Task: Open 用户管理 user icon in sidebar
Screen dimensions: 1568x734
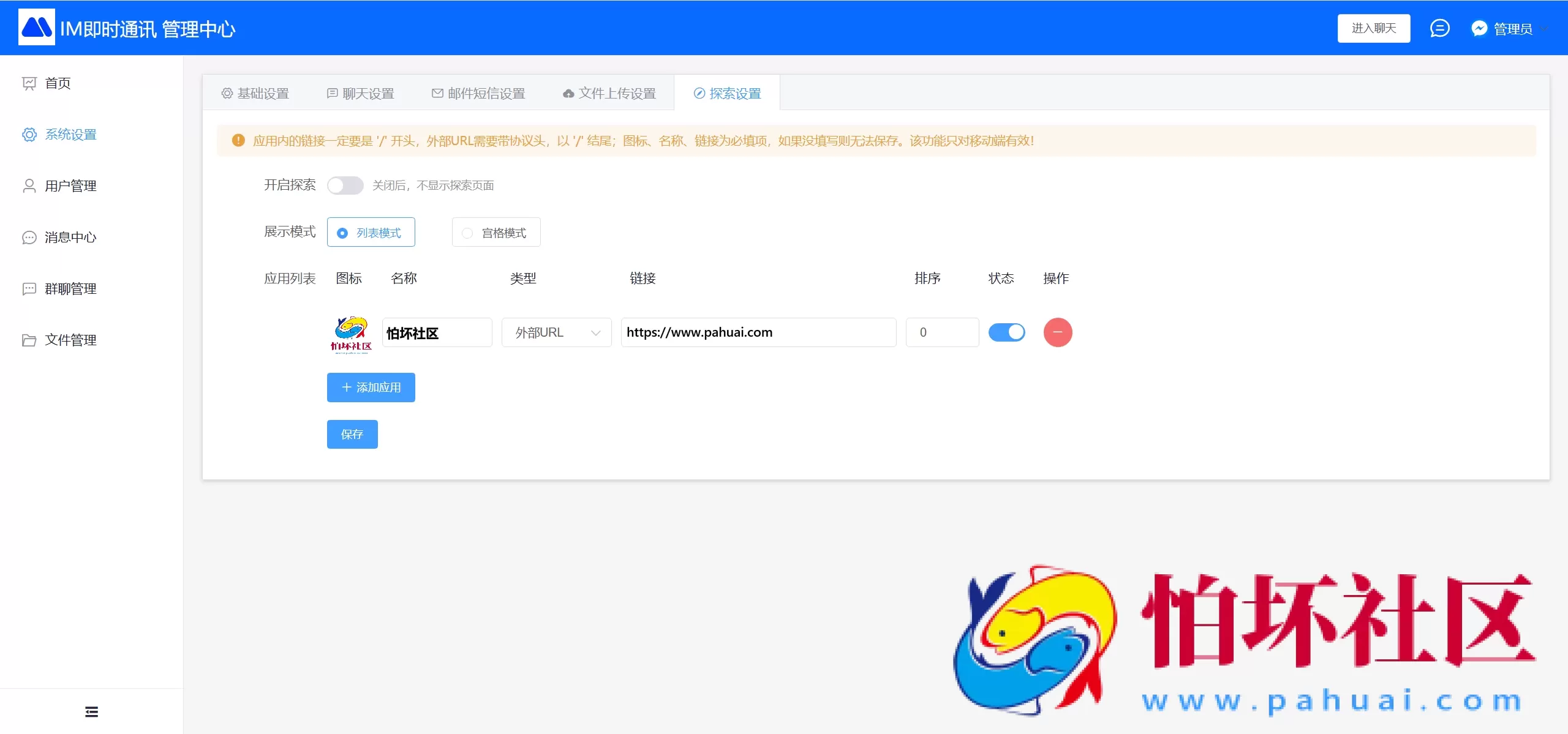Action: coord(30,185)
